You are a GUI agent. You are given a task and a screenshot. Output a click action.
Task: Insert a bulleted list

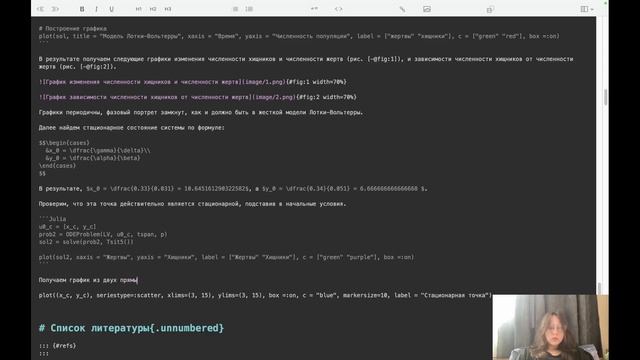(x=236, y=9)
